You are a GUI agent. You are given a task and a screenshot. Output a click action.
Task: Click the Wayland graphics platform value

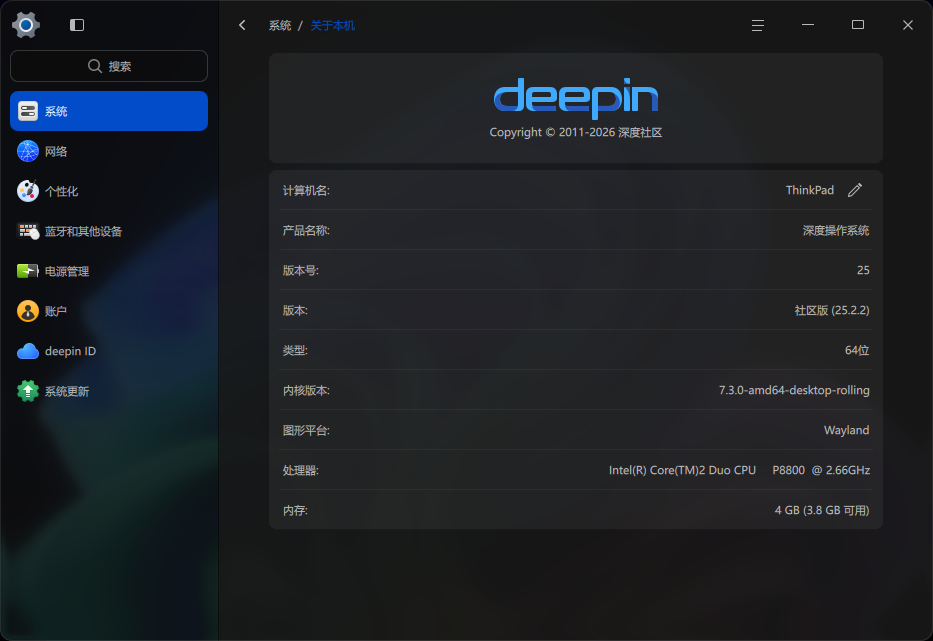point(846,430)
